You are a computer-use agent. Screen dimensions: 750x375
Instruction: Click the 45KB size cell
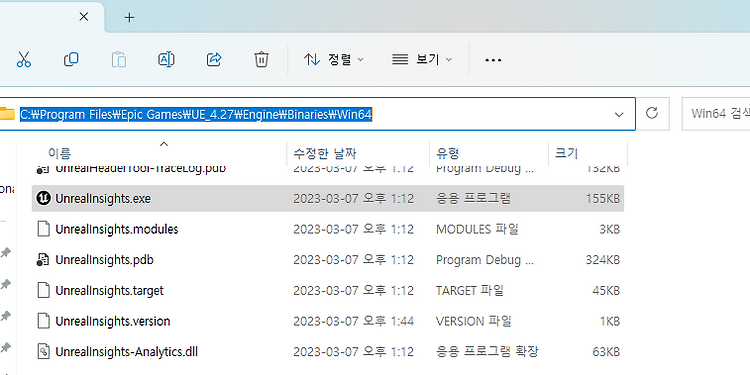pyautogui.click(x=606, y=290)
